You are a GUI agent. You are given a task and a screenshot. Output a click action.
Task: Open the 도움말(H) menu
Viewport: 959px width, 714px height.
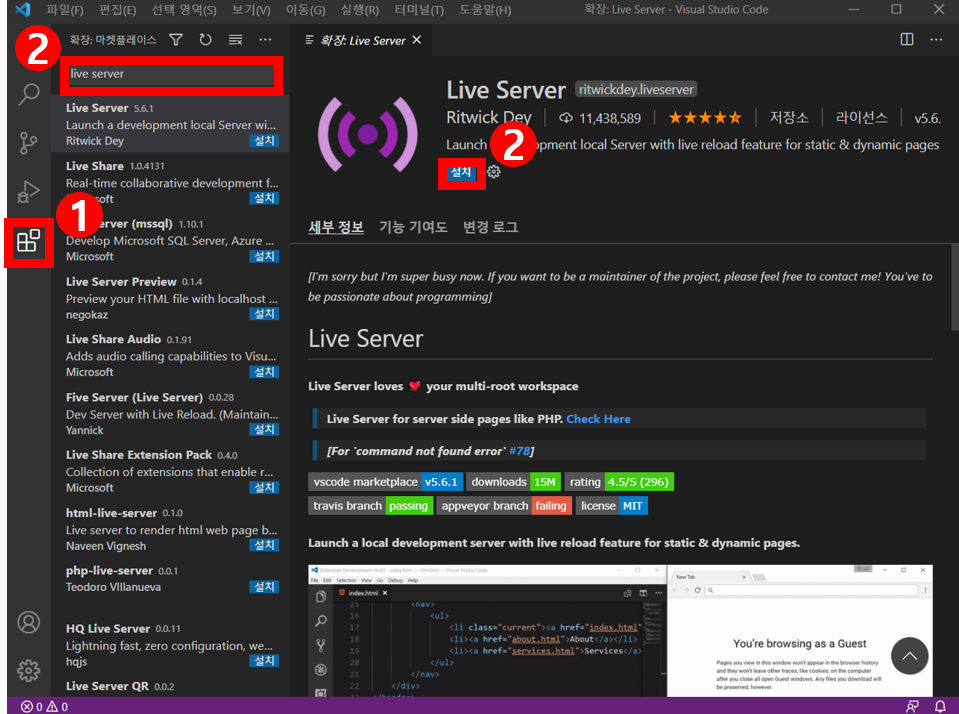coord(486,10)
